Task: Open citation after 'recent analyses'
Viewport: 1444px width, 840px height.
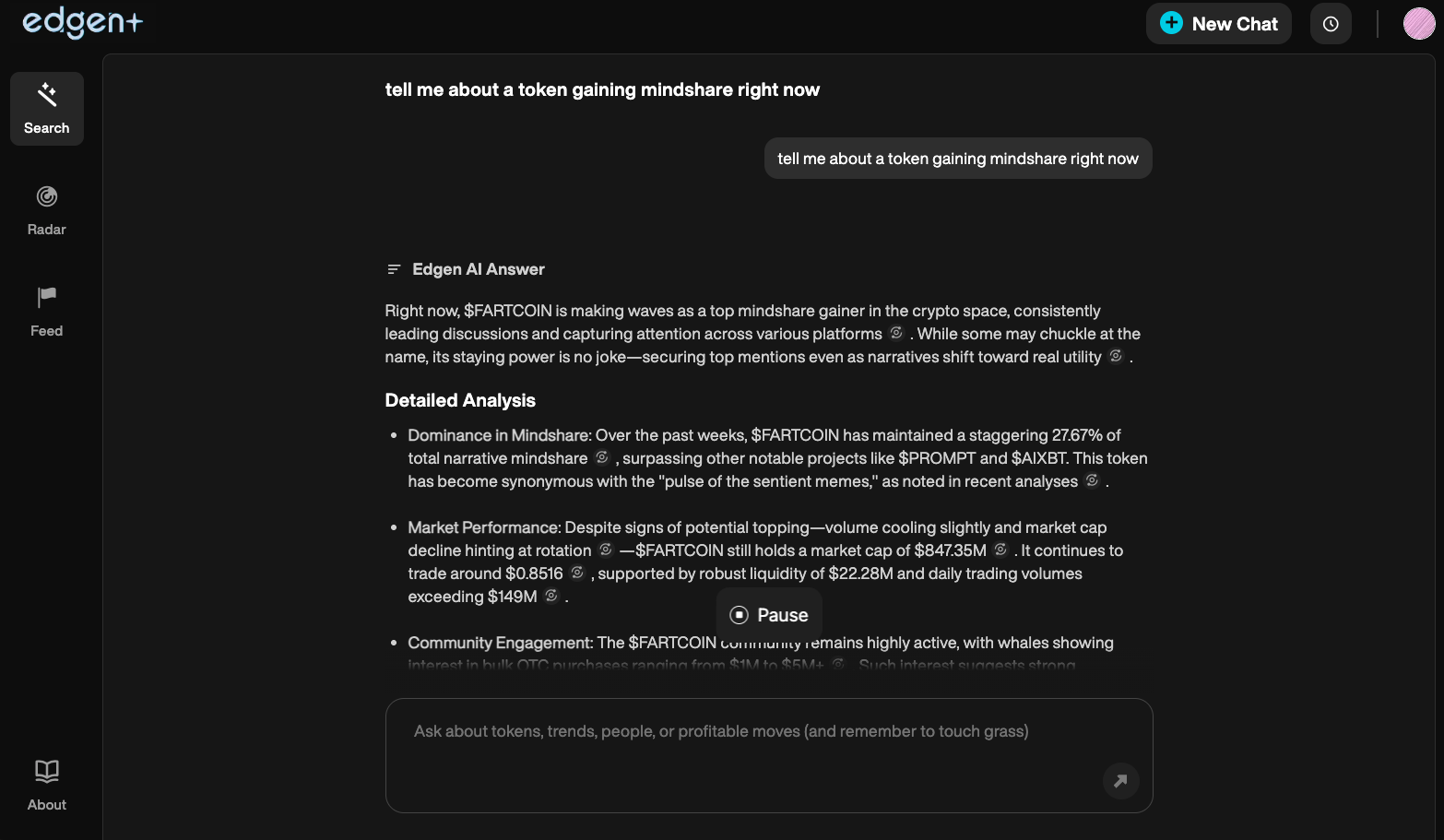Action: tap(1092, 480)
